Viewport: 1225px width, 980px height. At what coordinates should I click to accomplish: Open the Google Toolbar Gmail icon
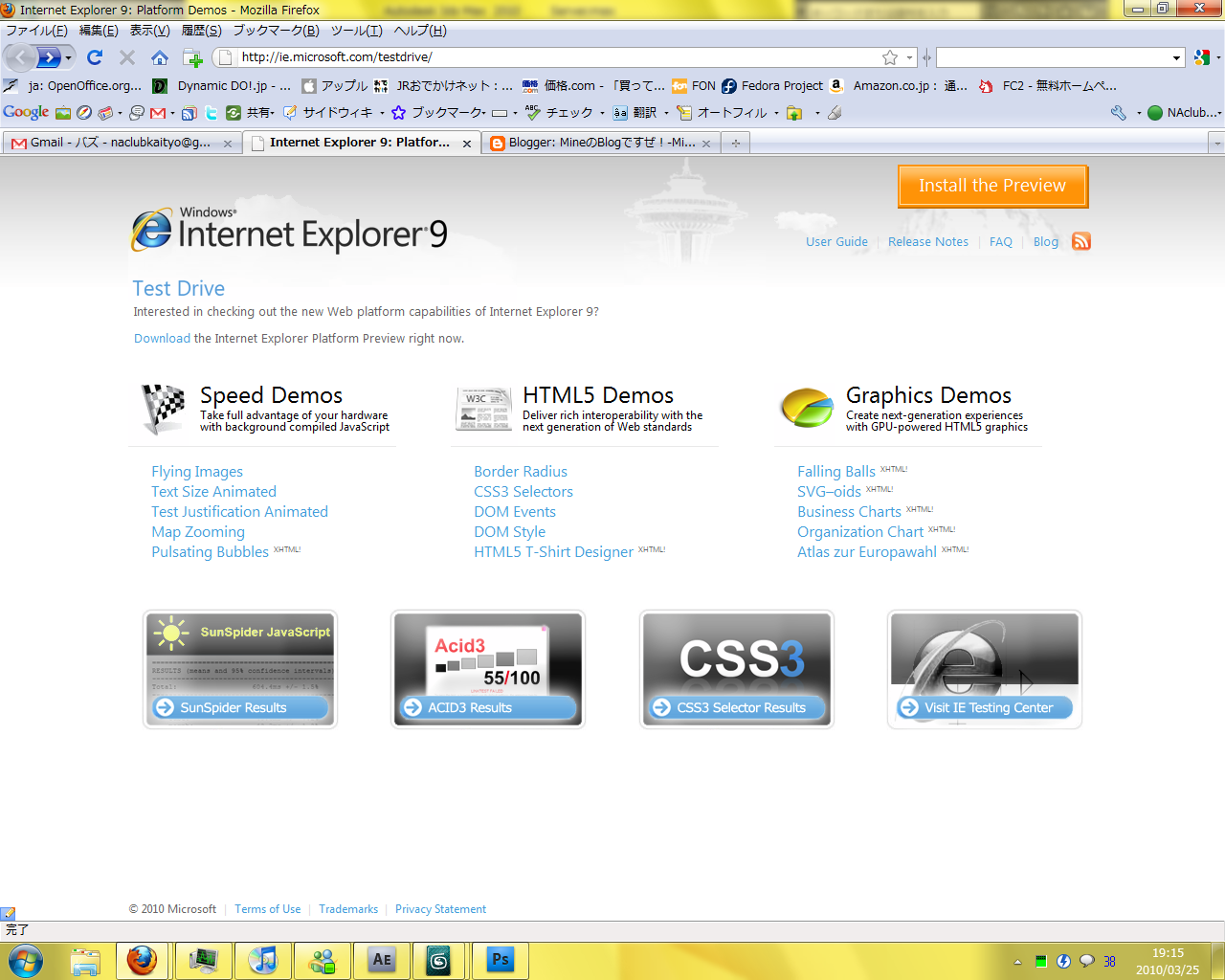pyautogui.click(x=158, y=113)
